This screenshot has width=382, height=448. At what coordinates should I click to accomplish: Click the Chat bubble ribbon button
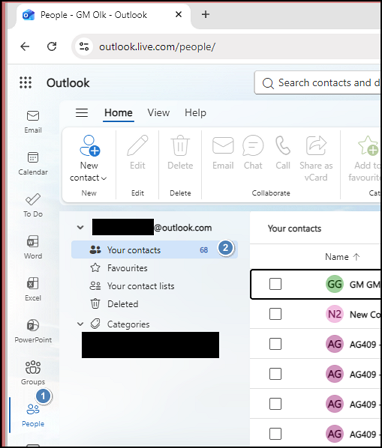(x=253, y=152)
